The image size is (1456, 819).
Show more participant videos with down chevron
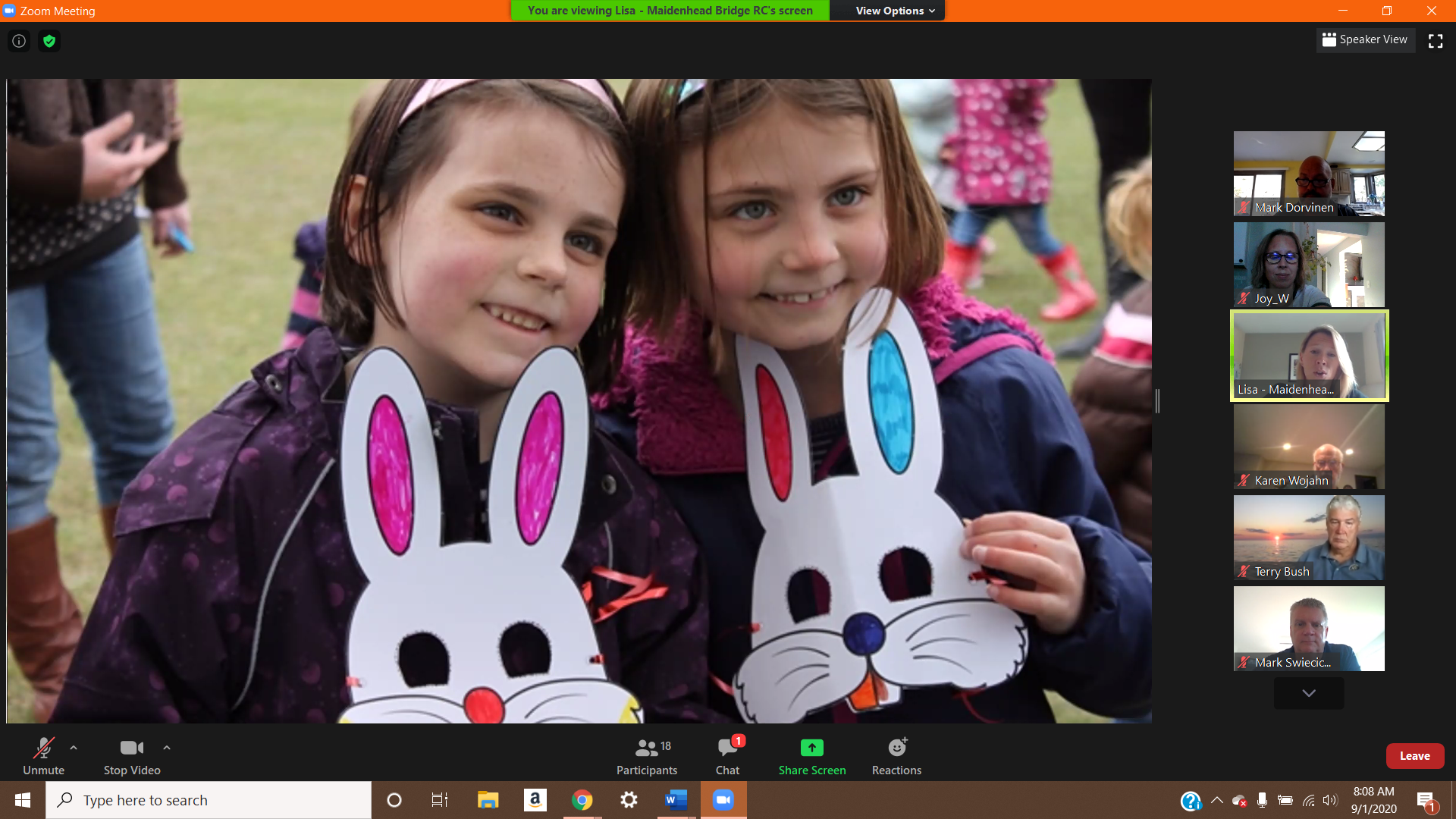tap(1309, 693)
